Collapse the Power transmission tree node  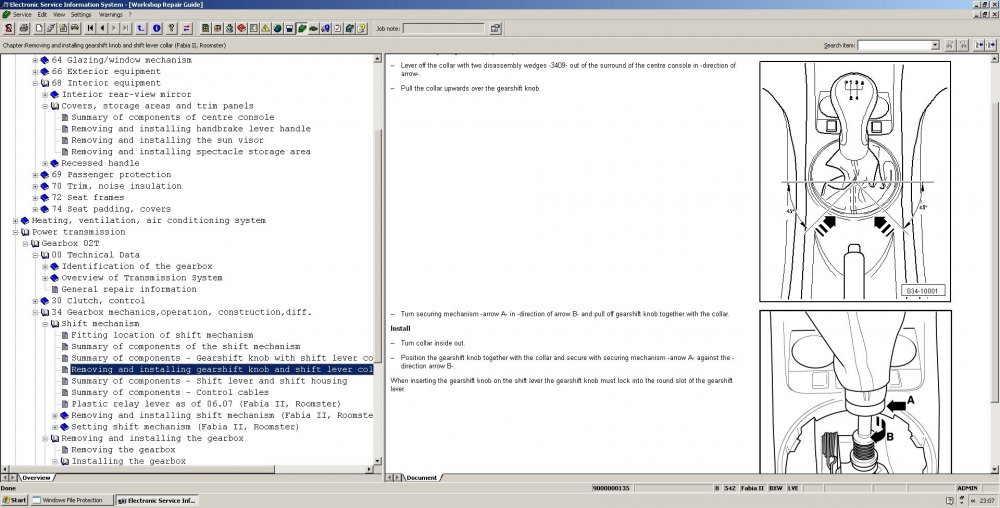pos(16,232)
